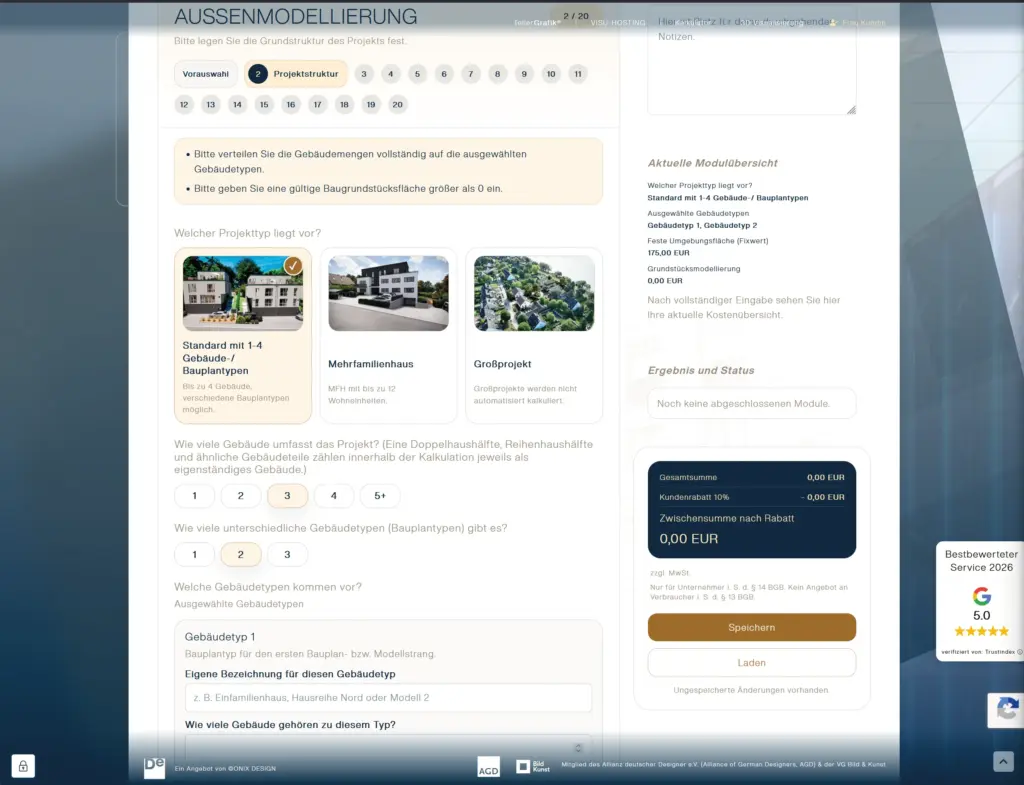Viewport: 1024px width, 785px height.
Task: Click the checkmark on Standard project card
Action: [x=293, y=266]
